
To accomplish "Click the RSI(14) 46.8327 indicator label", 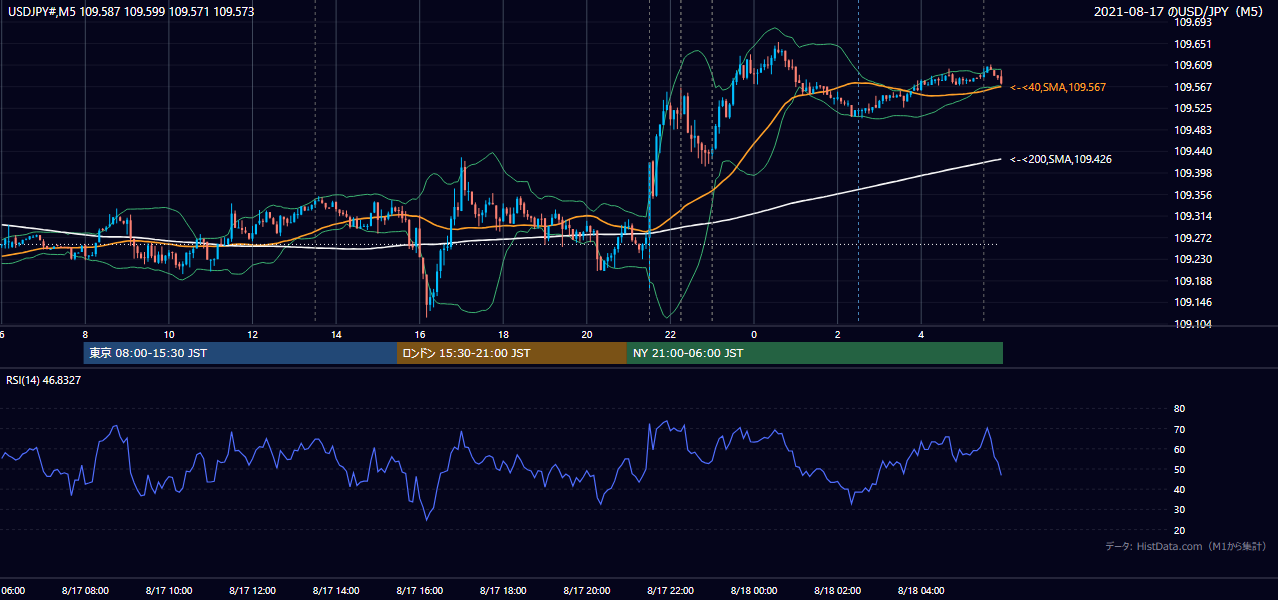I will (44, 380).
